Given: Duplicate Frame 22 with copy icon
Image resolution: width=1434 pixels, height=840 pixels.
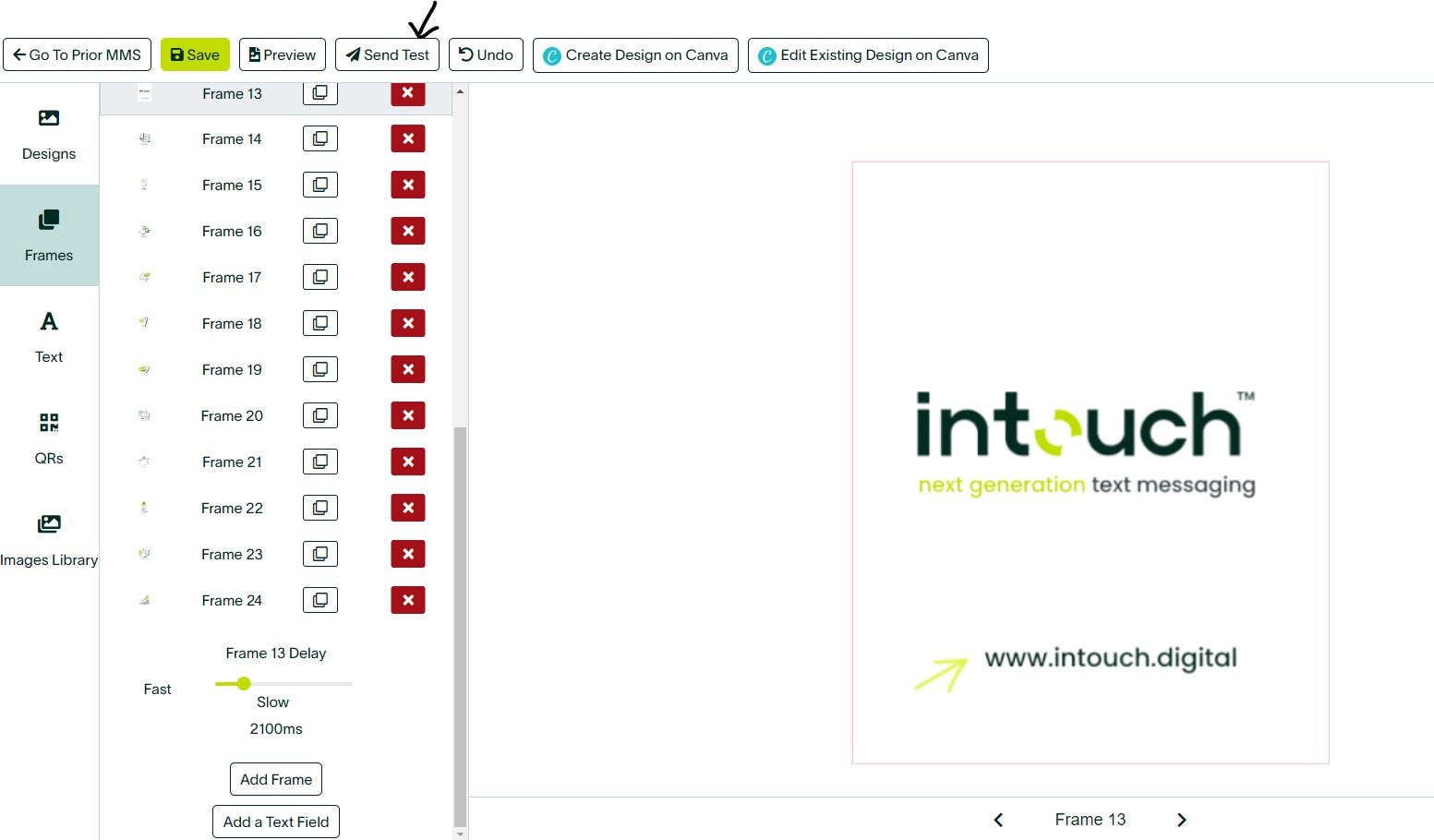Looking at the screenshot, I should (320, 508).
